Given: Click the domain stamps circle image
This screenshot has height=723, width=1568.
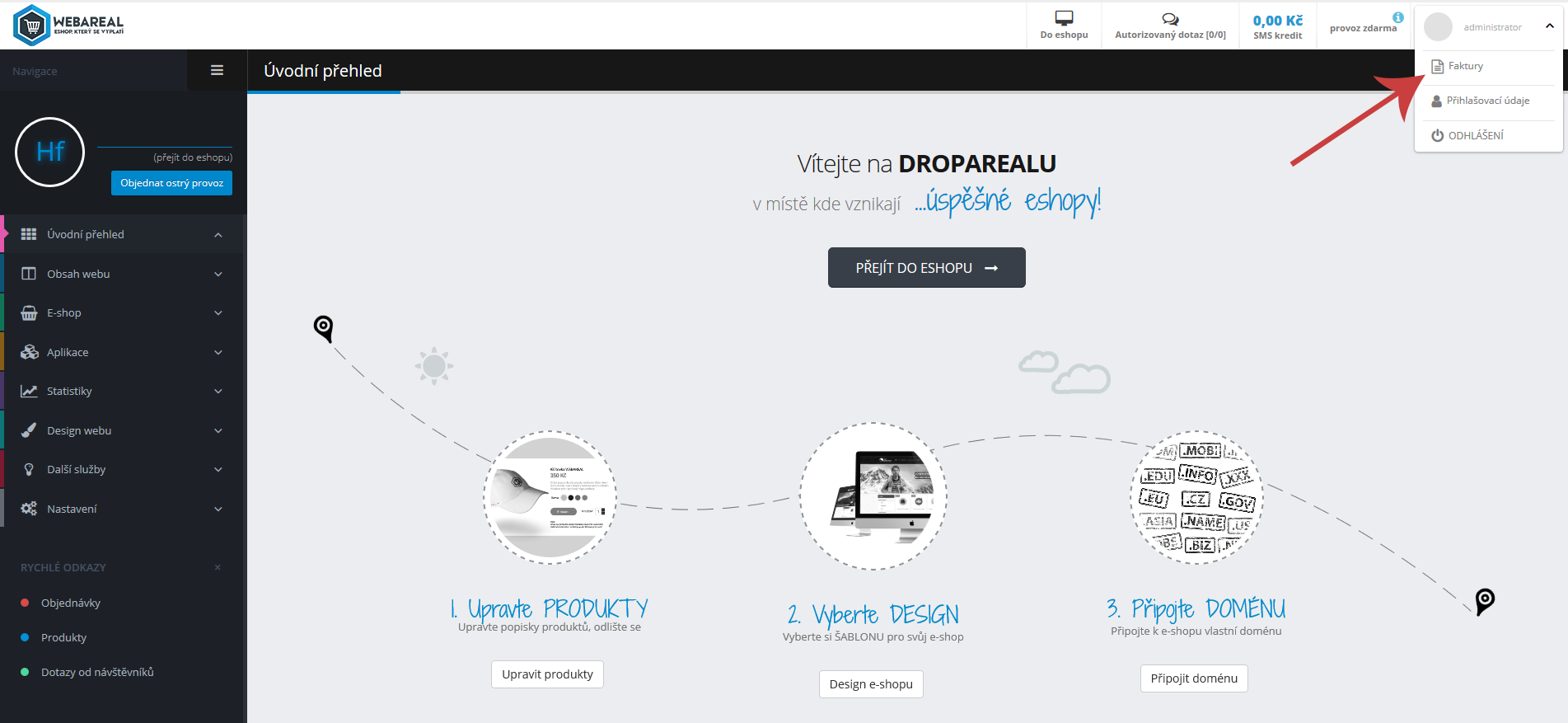Looking at the screenshot, I should [1196, 497].
